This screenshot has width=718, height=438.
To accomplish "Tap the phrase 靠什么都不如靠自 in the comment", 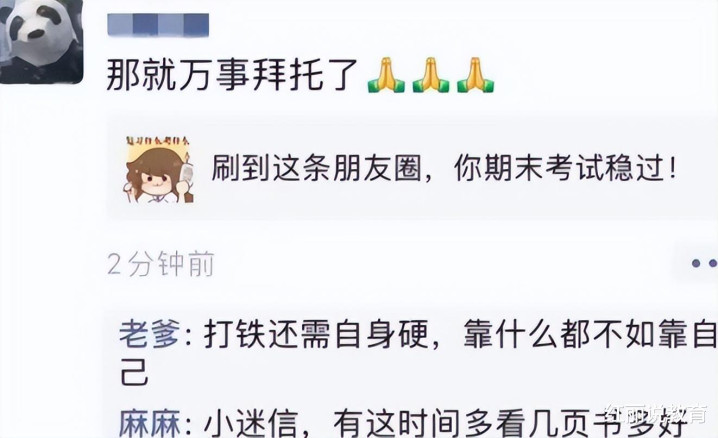I will tap(590, 335).
